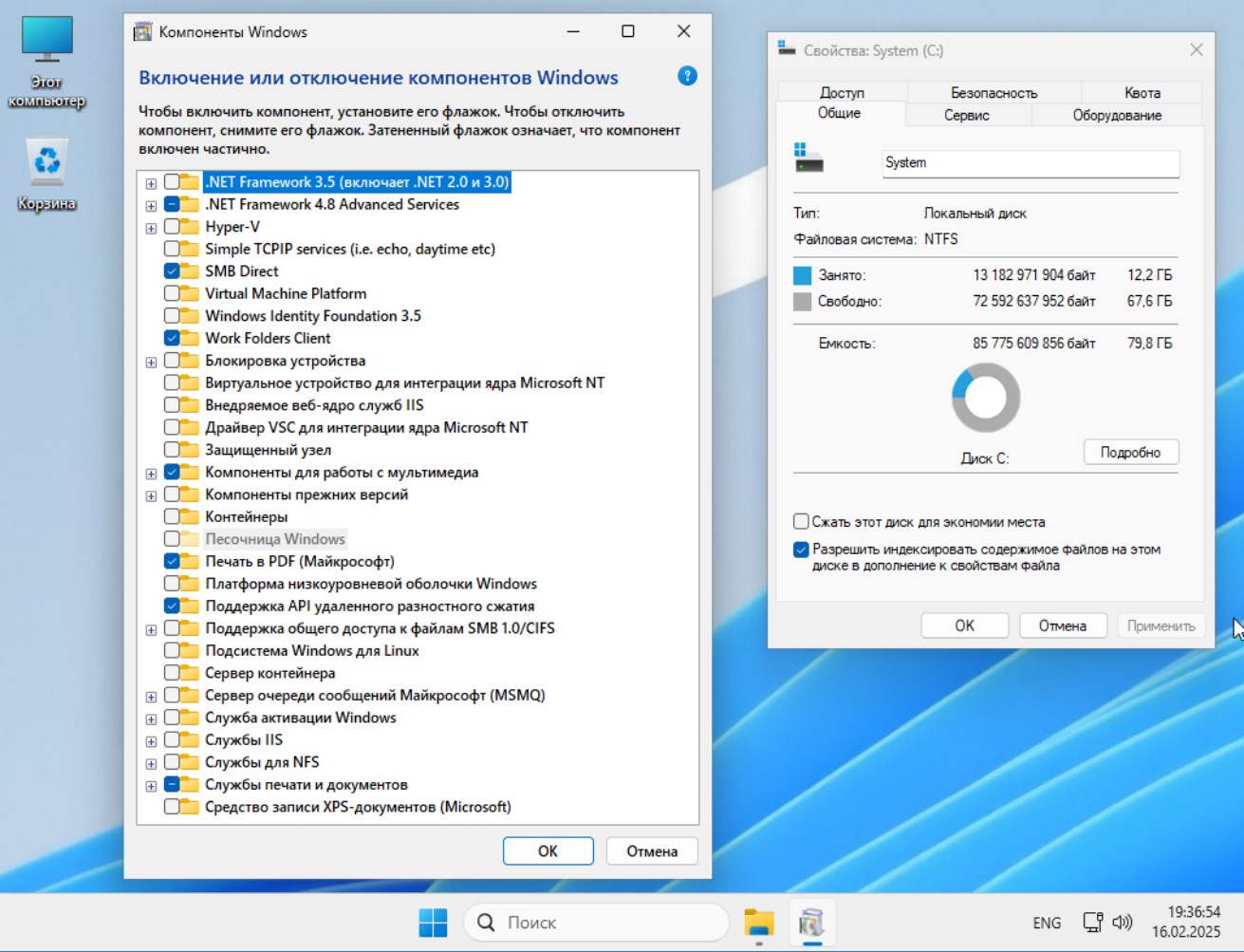Expand the .NET Framework 3.5 node
The width and height of the screenshot is (1244, 952).
click(x=151, y=183)
